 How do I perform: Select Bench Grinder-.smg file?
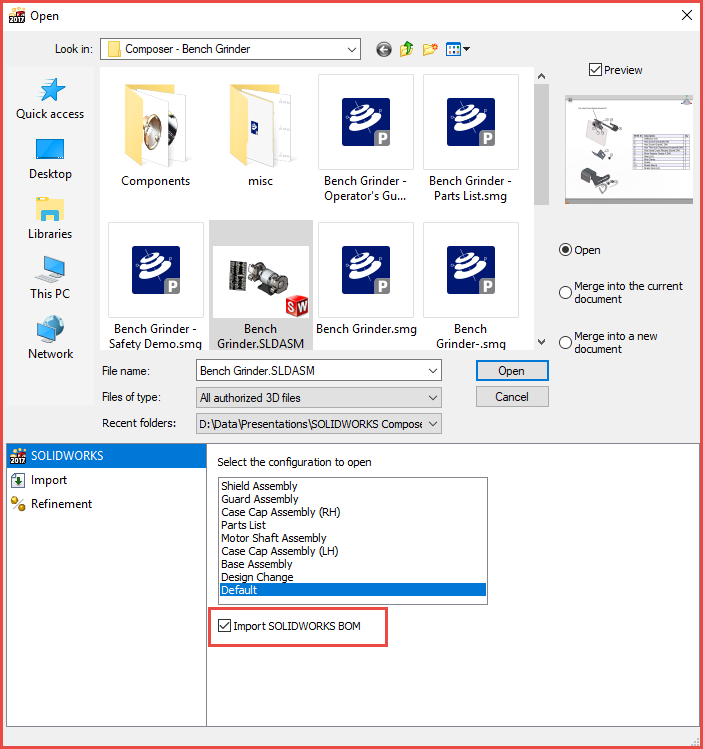pyautogui.click(x=470, y=286)
